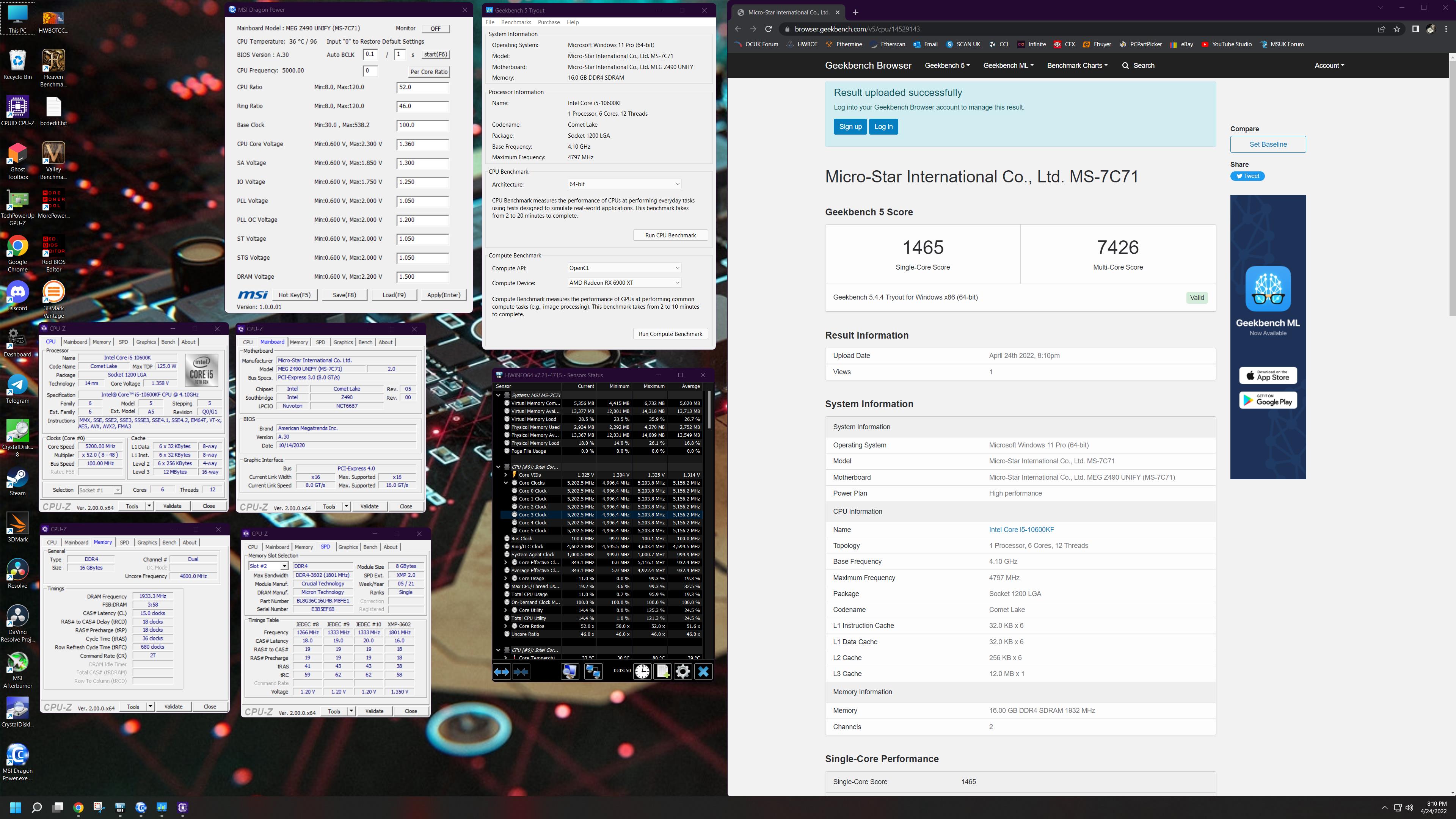Click HWiNFO expand columns arrows icon
Viewport: 1456px width, 819px height.
tap(501, 672)
